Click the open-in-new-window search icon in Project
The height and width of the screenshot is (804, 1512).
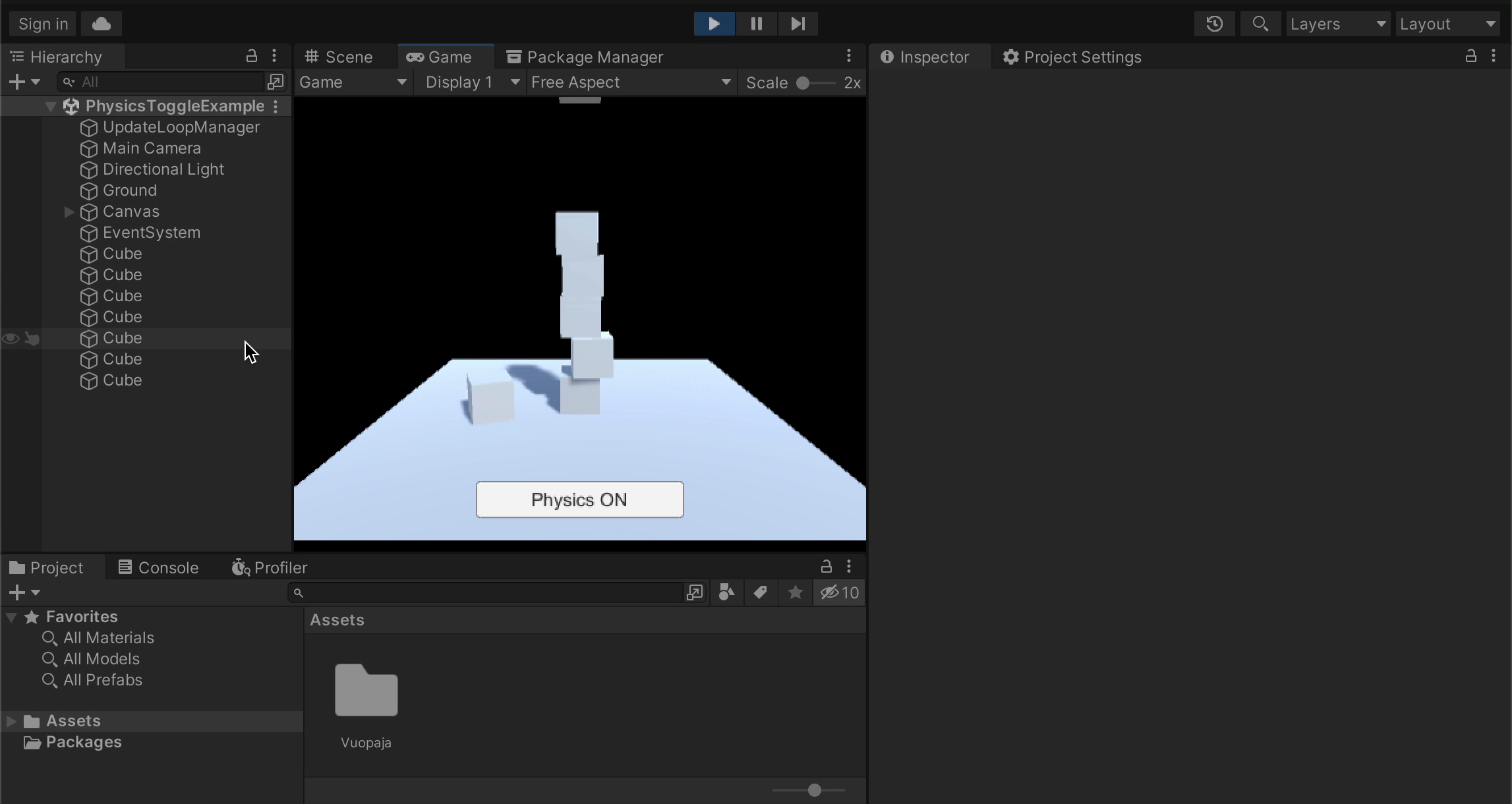point(695,592)
